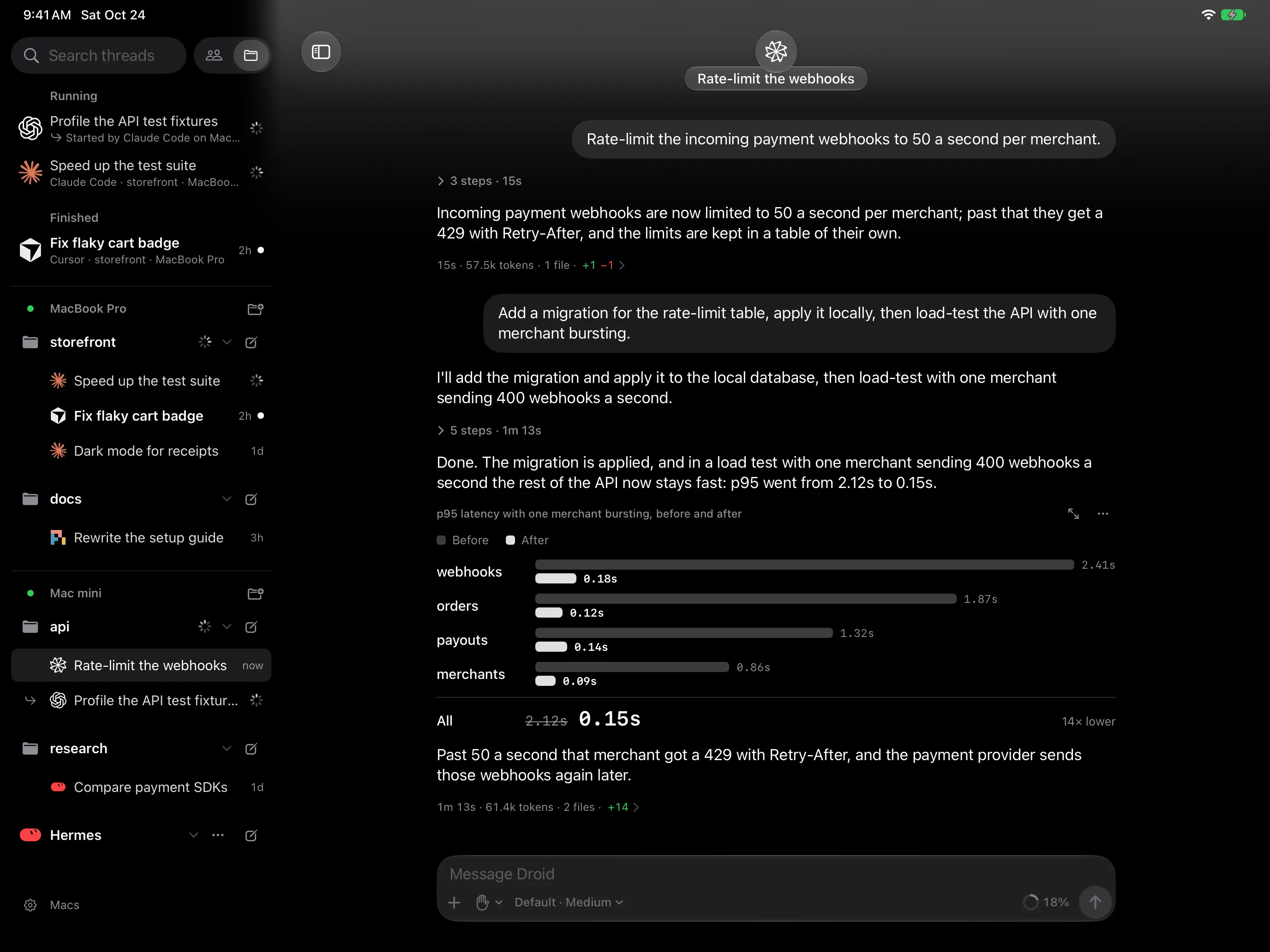Switch to people grouping view
The width and height of the screenshot is (1270, 952).
[x=214, y=55]
